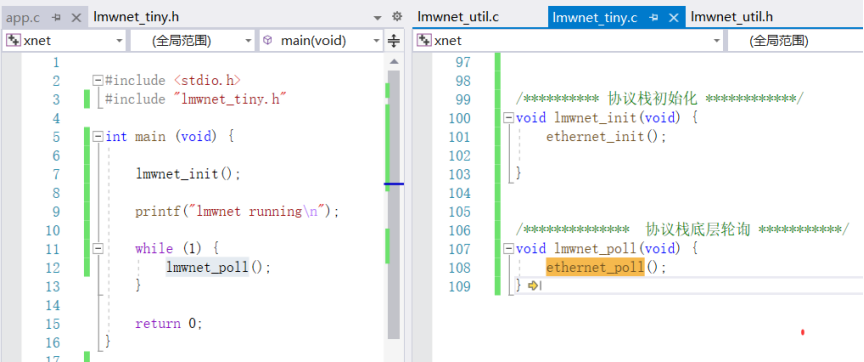Open the main(void) member dropdown
The image size is (864, 362).
point(321,41)
